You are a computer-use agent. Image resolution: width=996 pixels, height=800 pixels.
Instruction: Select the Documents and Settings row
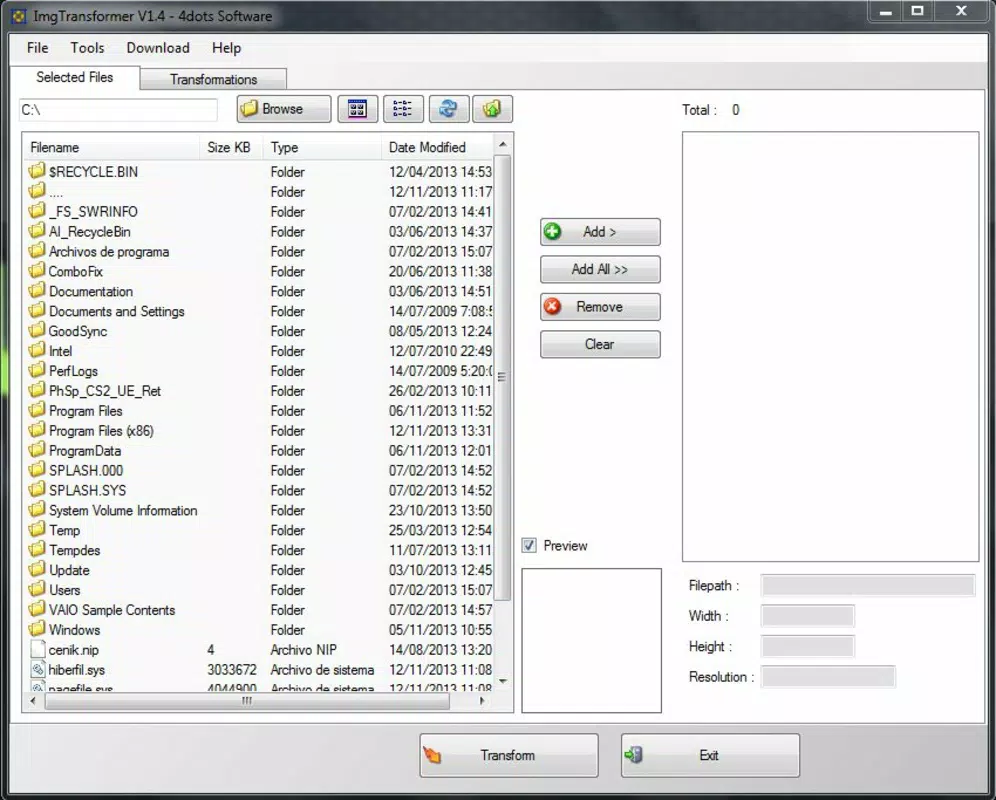(259, 311)
